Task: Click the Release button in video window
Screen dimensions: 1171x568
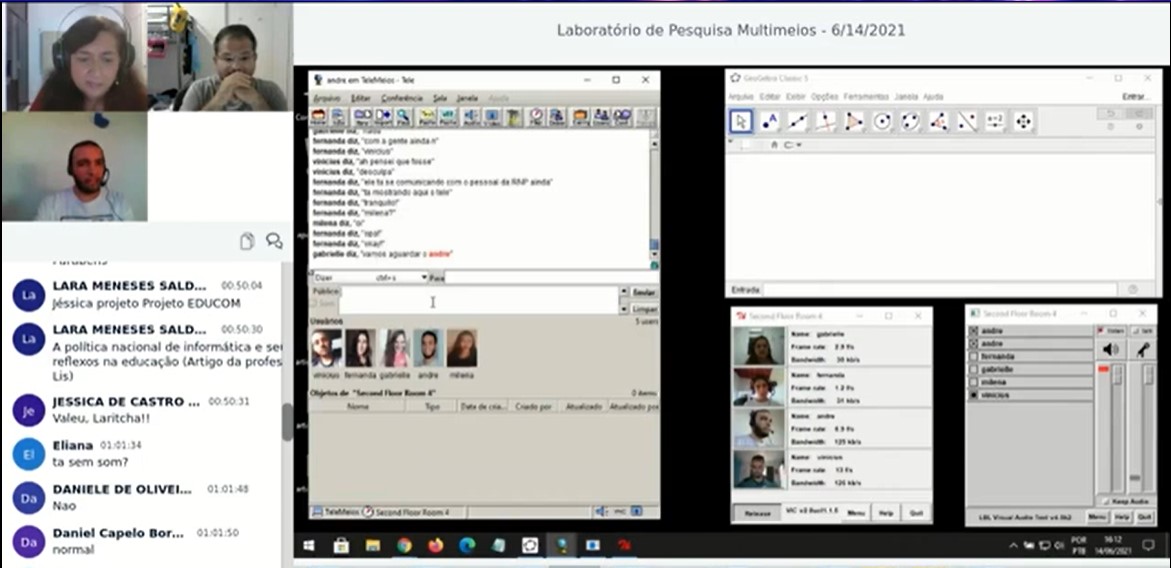Action: click(x=757, y=513)
